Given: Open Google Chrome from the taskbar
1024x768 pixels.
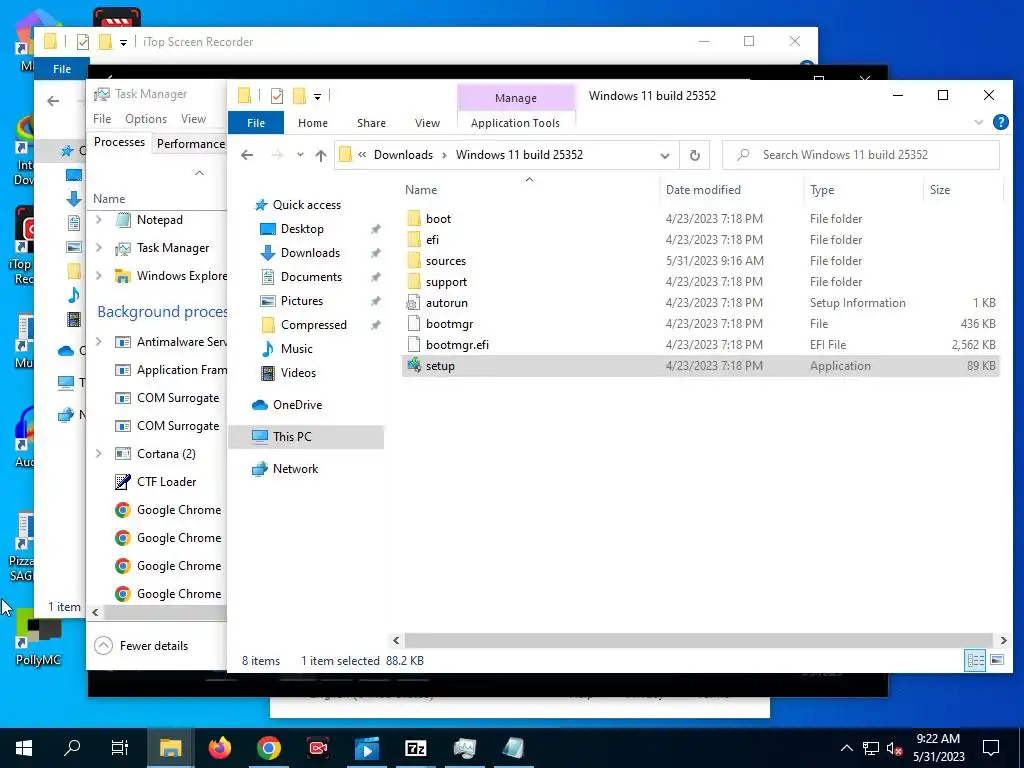Looking at the screenshot, I should click(268, 748).
